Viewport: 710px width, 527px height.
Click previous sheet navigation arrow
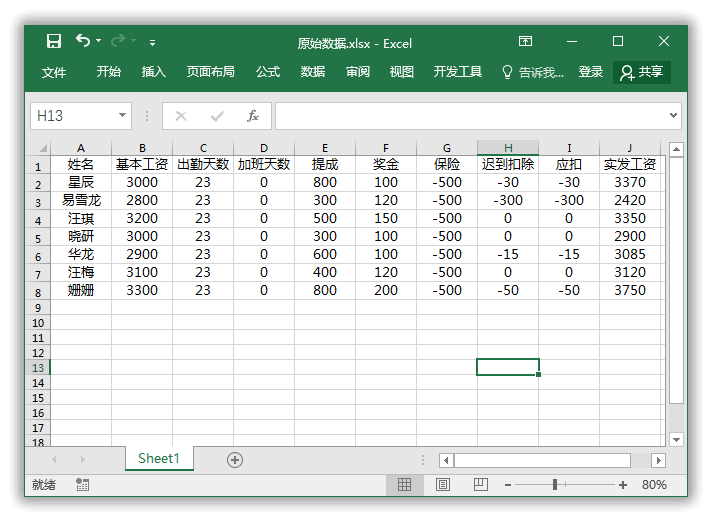tap(54, 460)
